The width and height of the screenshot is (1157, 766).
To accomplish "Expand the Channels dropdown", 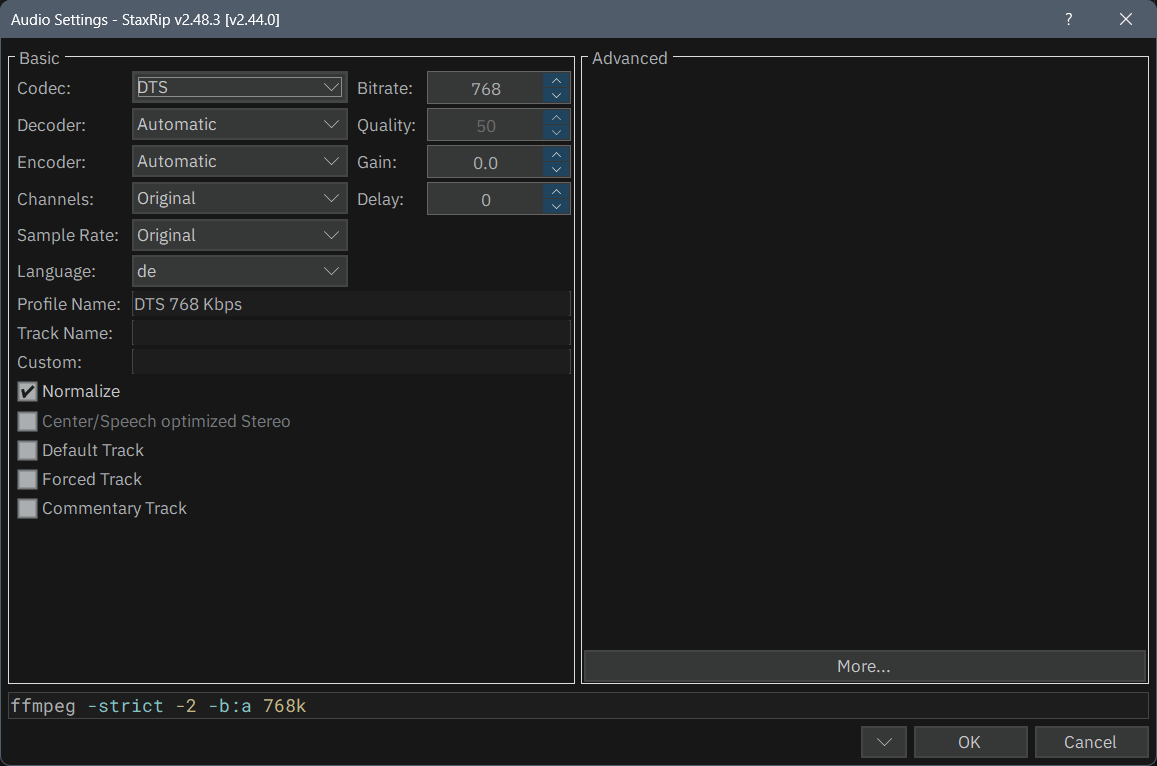I will (x=240, y=198).
